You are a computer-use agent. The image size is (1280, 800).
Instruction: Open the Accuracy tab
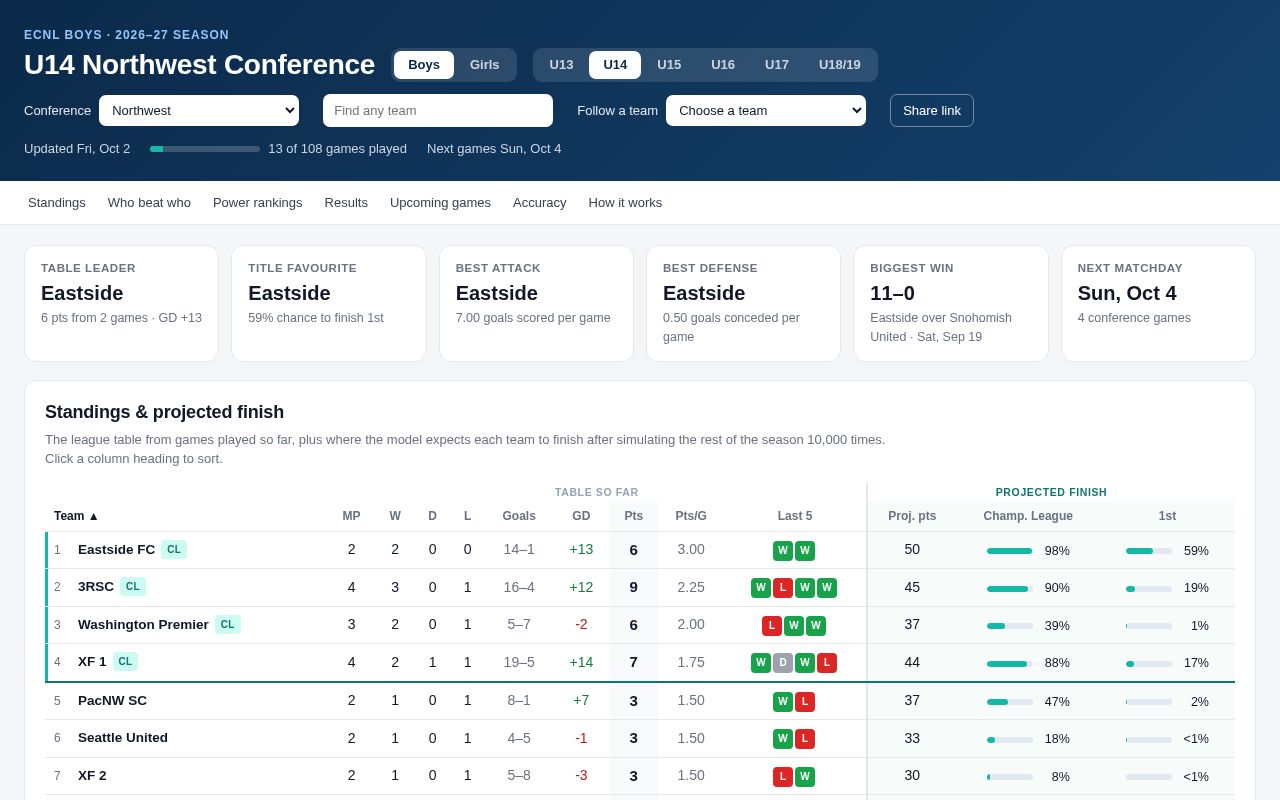(x=540, y=203)
